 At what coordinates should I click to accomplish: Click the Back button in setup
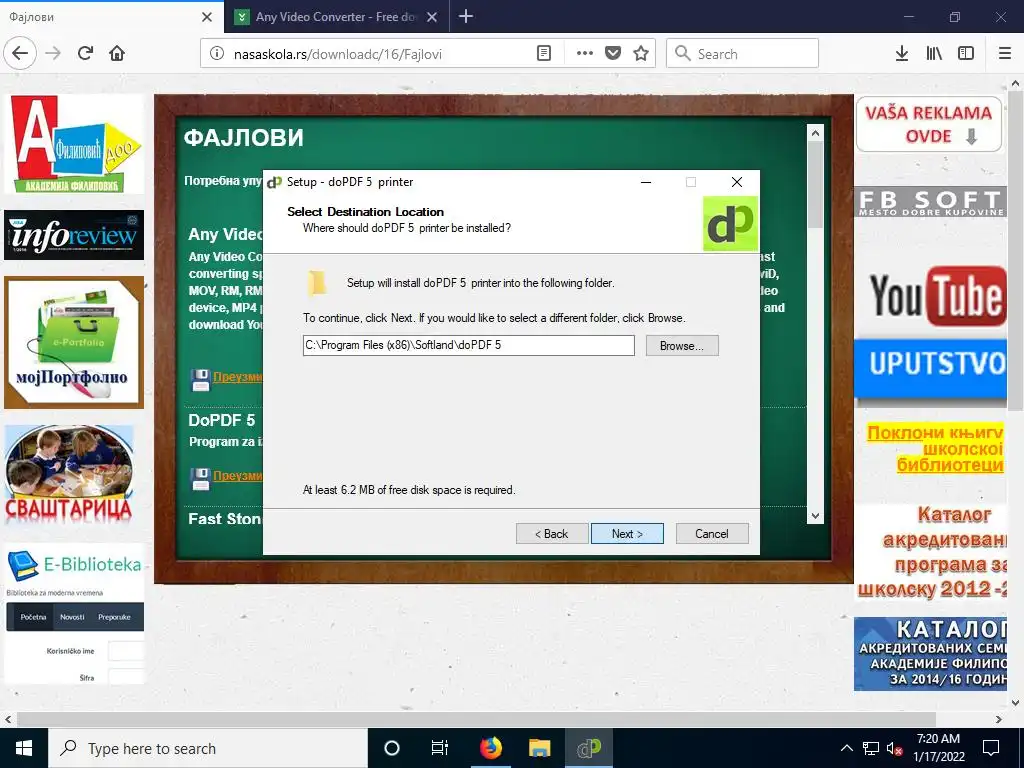(552, 534)
